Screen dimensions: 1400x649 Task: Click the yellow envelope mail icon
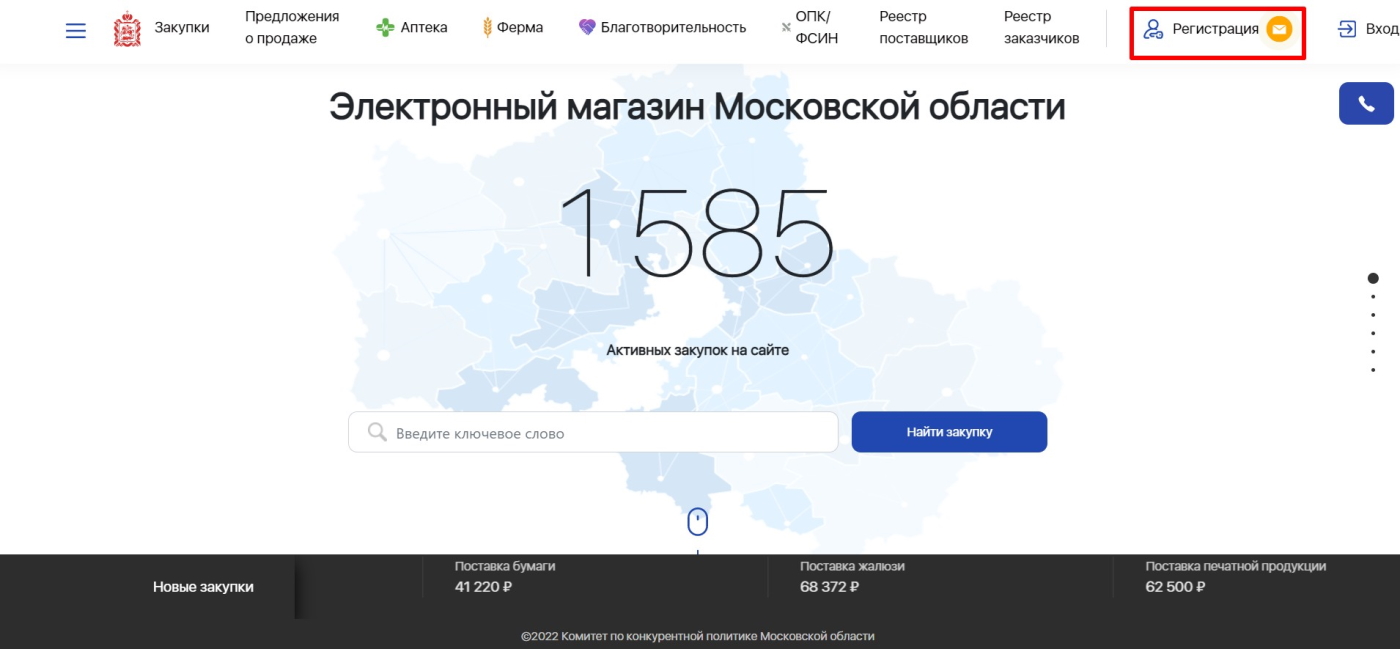point(1279,29)
